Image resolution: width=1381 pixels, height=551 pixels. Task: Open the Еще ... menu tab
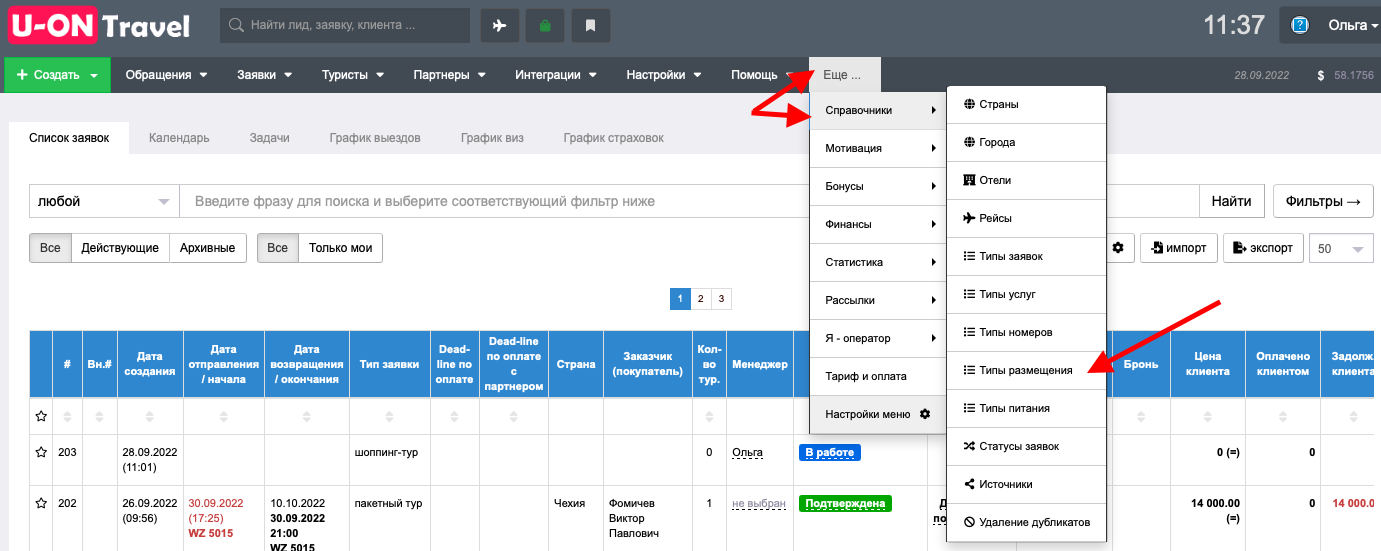845,75
